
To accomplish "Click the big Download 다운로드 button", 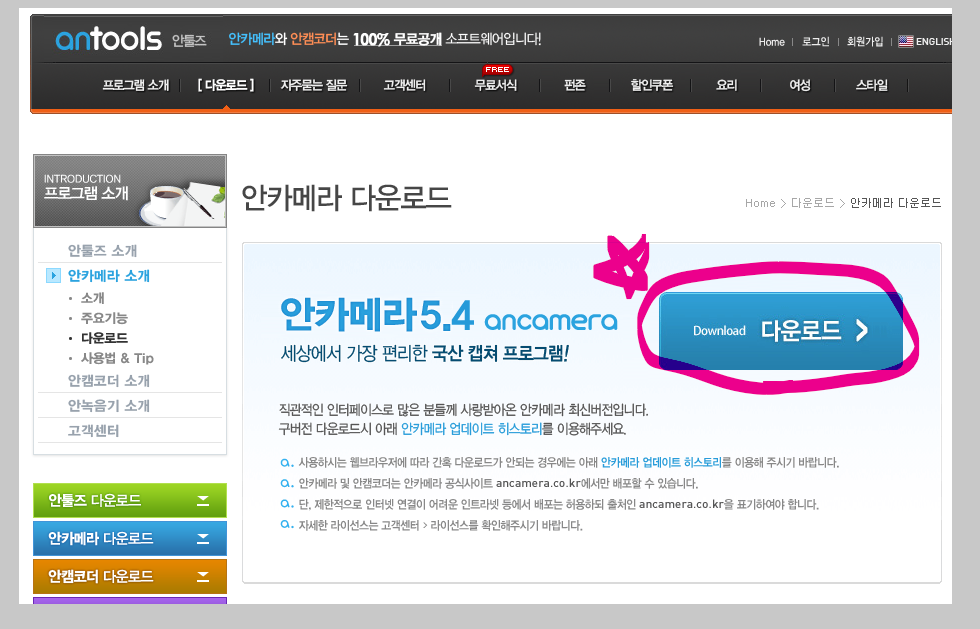I will click(x=781, y=330).
